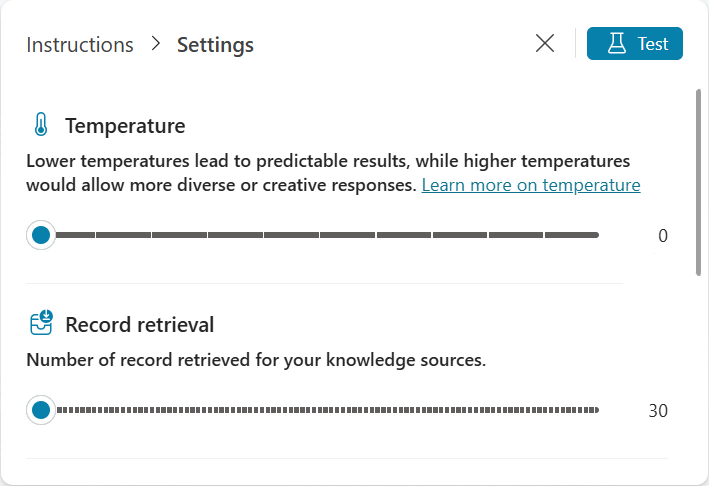Screen dimensions: 709x486
Task: Select the Settings breadcrumb label
Action: [215, 45]
